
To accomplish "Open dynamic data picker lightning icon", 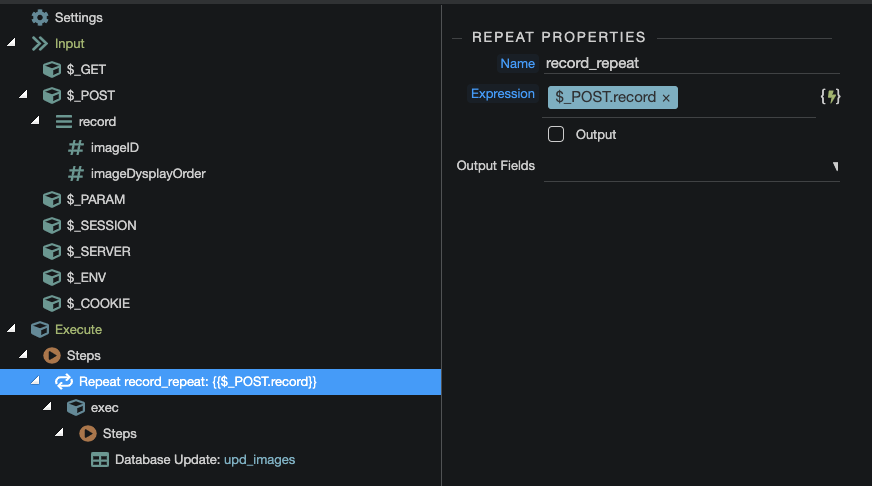I will click(830, 97).
